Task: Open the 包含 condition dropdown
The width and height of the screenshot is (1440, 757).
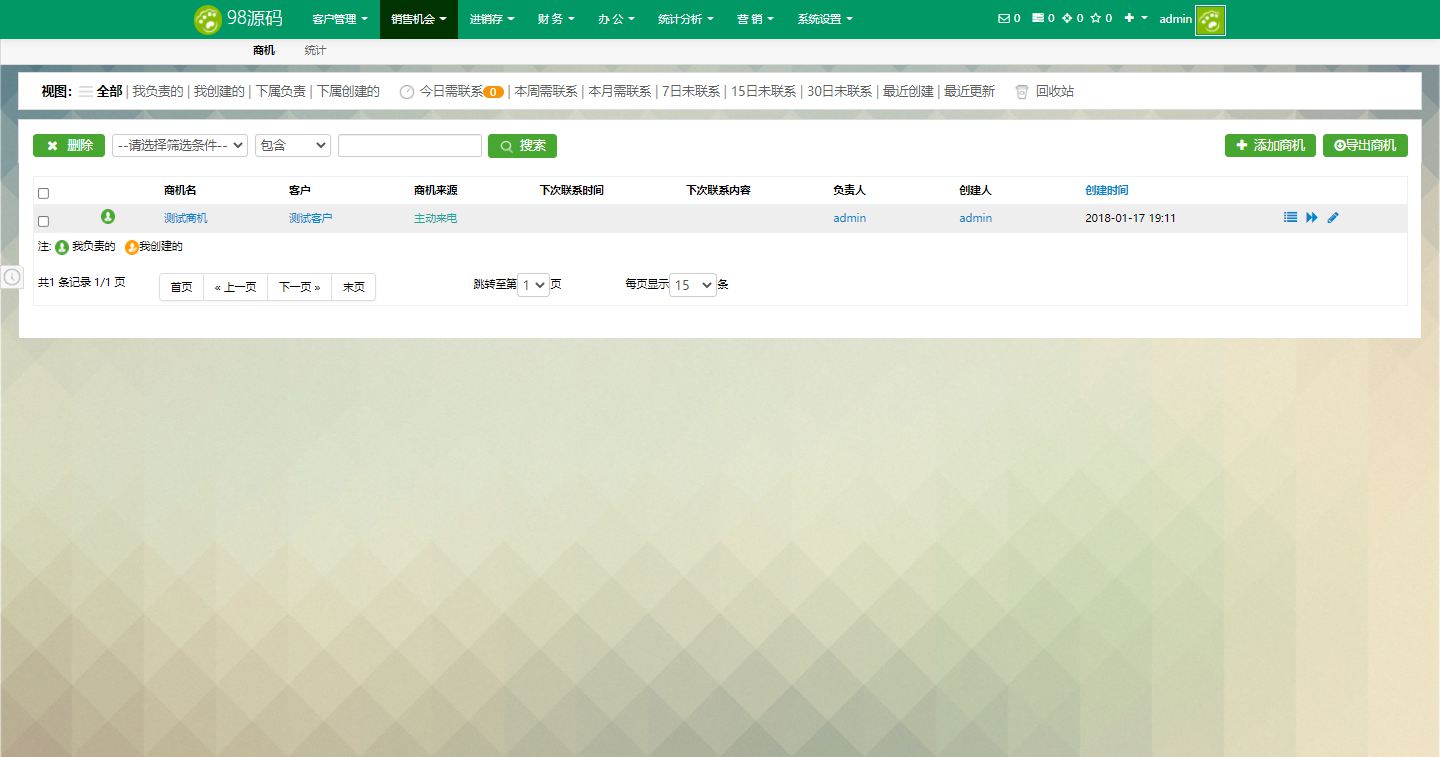Action: pos(292,145)
